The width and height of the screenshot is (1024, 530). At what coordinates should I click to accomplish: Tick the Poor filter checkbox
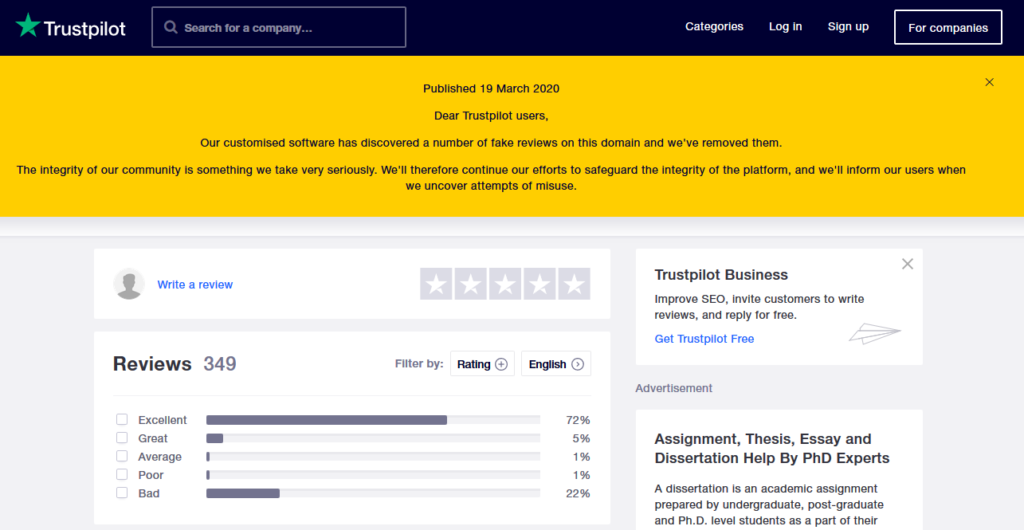pos(121,474)
